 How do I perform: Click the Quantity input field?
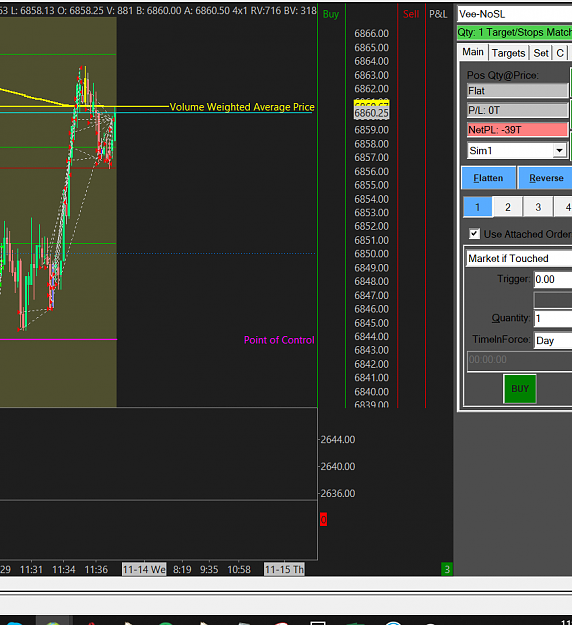[x=553, y=318]
